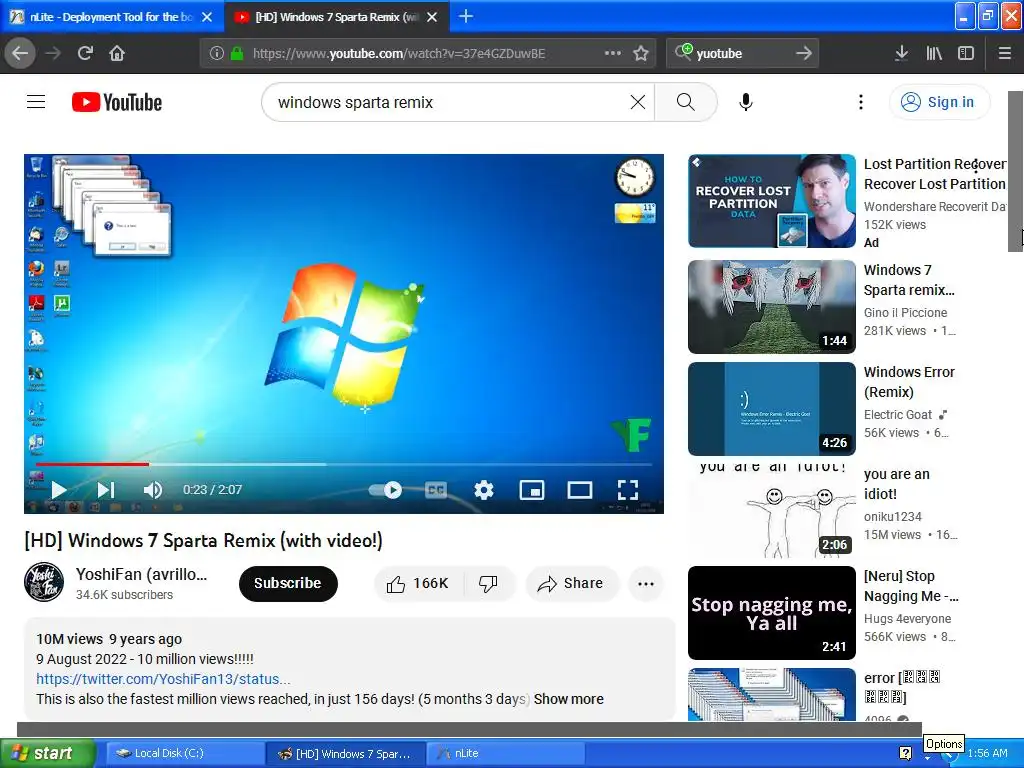Click the green padlock security icon
Viewport: 1024px width, 768px height.
tap(237, 54)
